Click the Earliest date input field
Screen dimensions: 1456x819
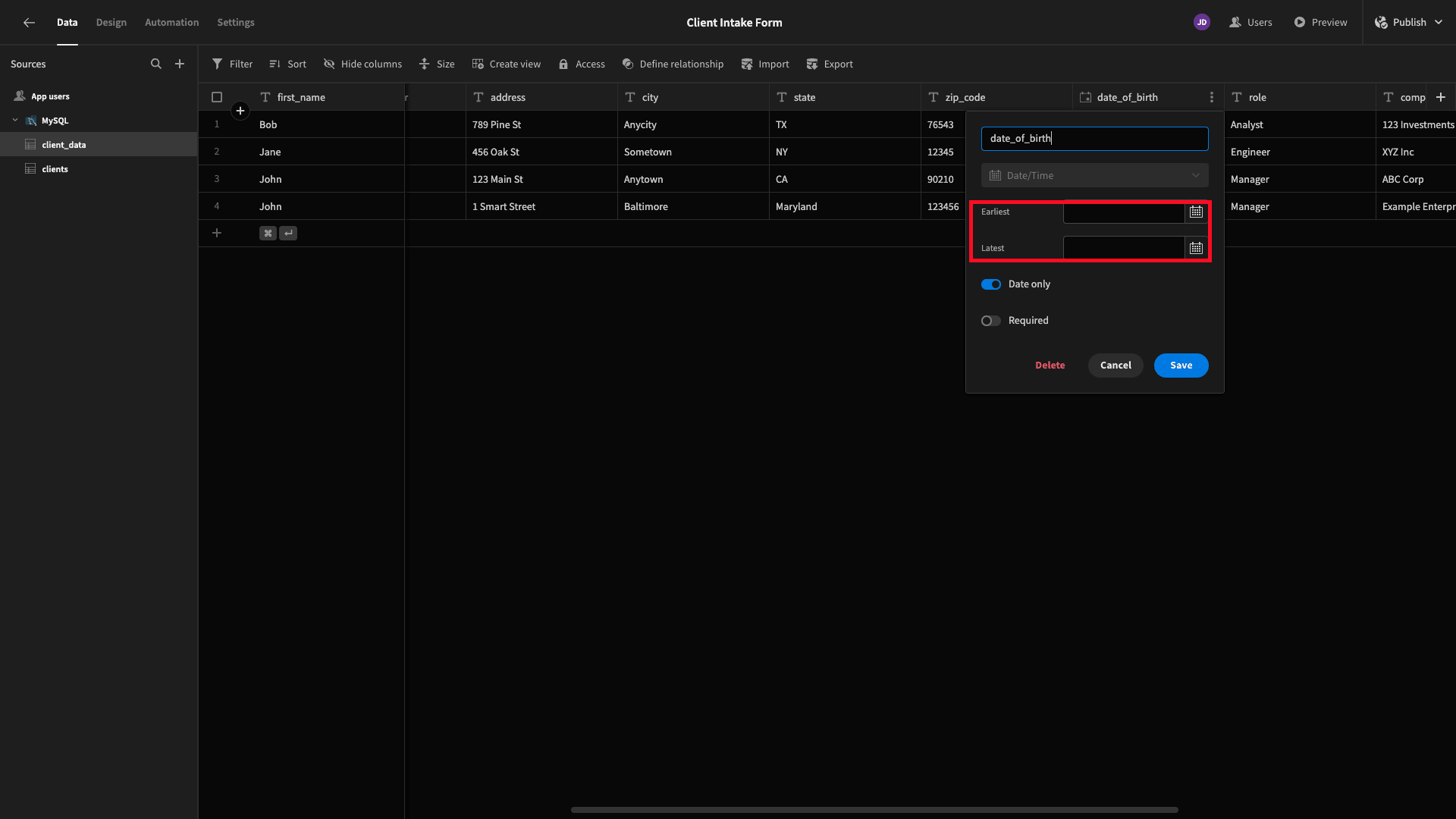click(1124, 212)
